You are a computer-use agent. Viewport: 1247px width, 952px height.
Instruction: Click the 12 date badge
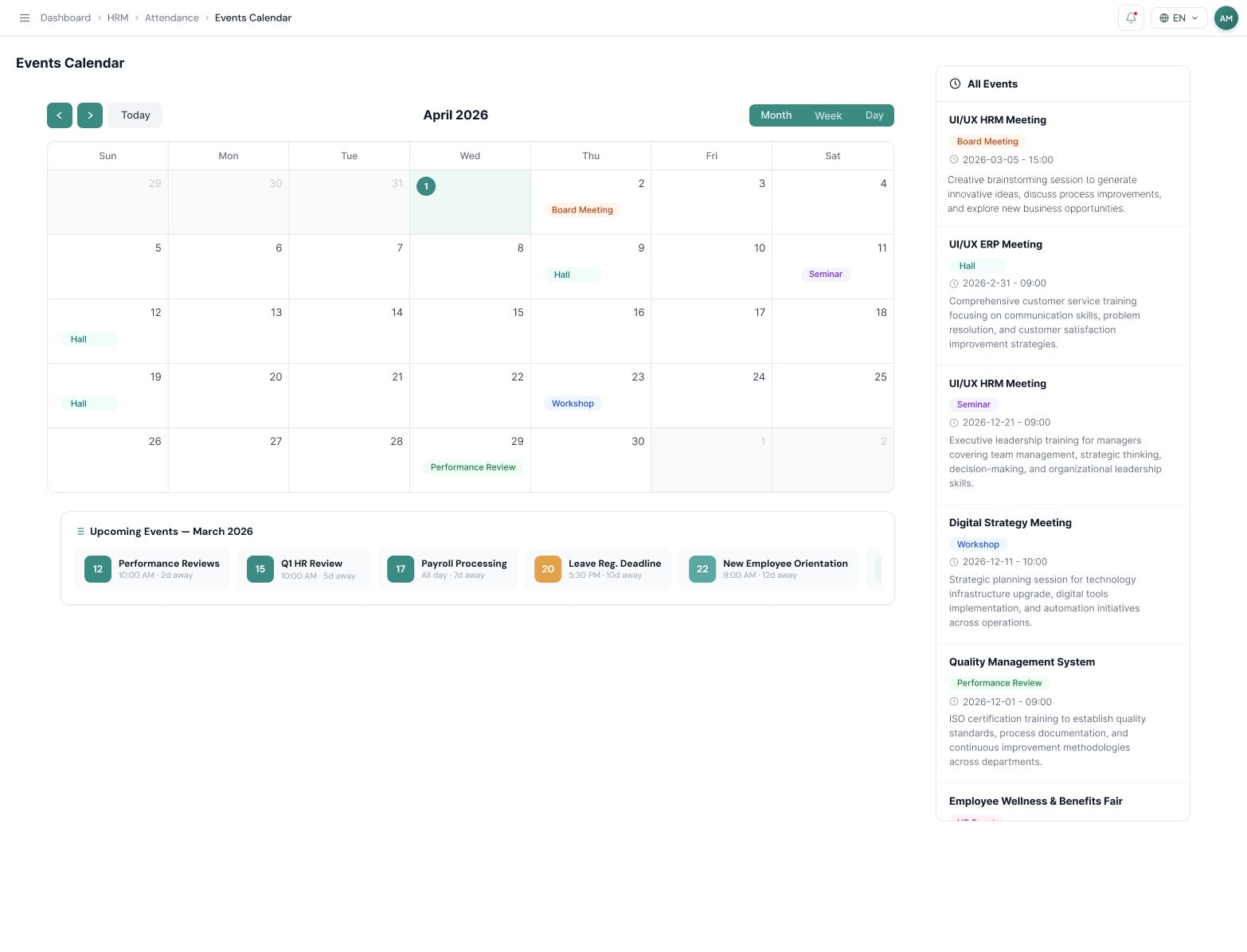point(98,569)
